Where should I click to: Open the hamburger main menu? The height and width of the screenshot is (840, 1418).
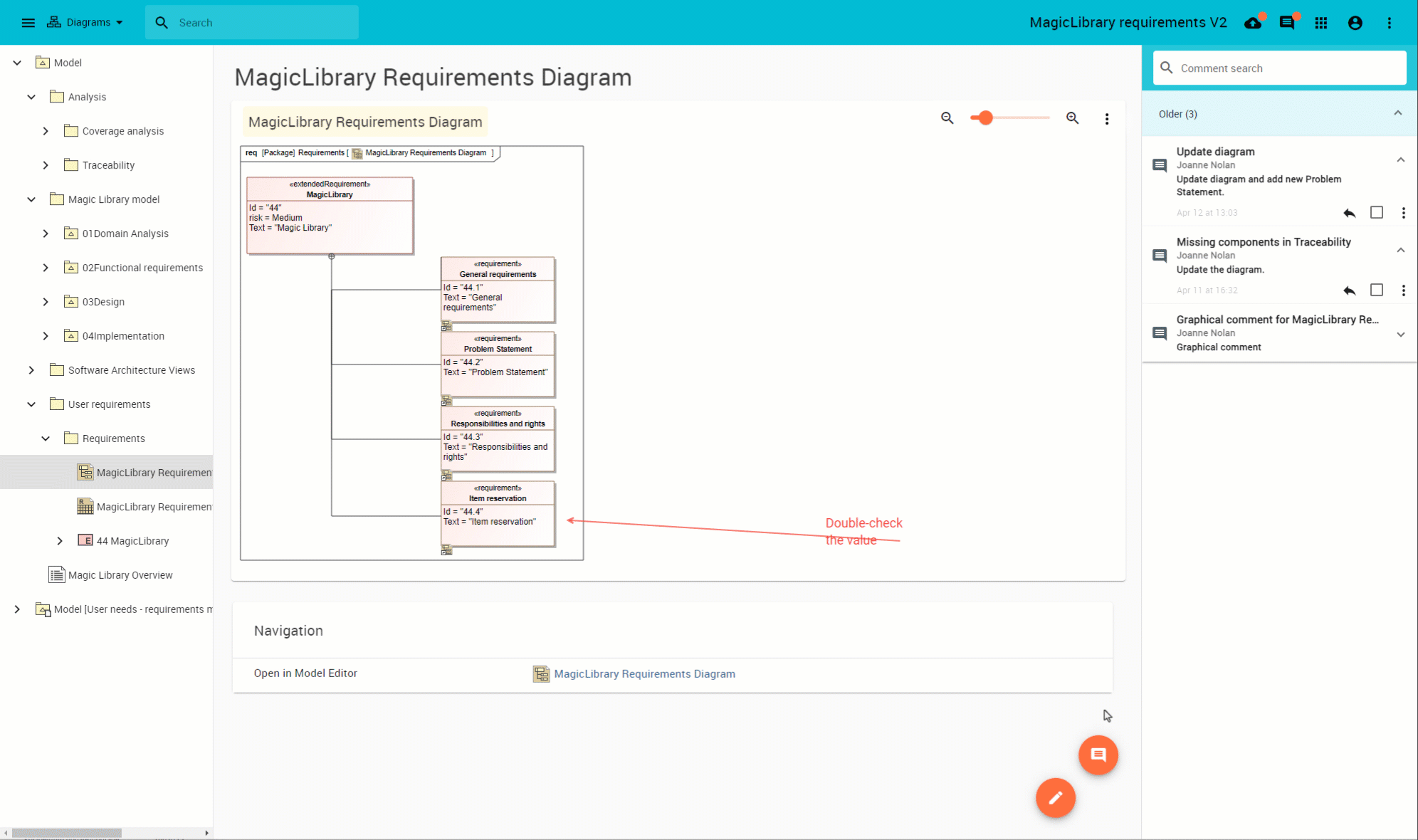28,23
